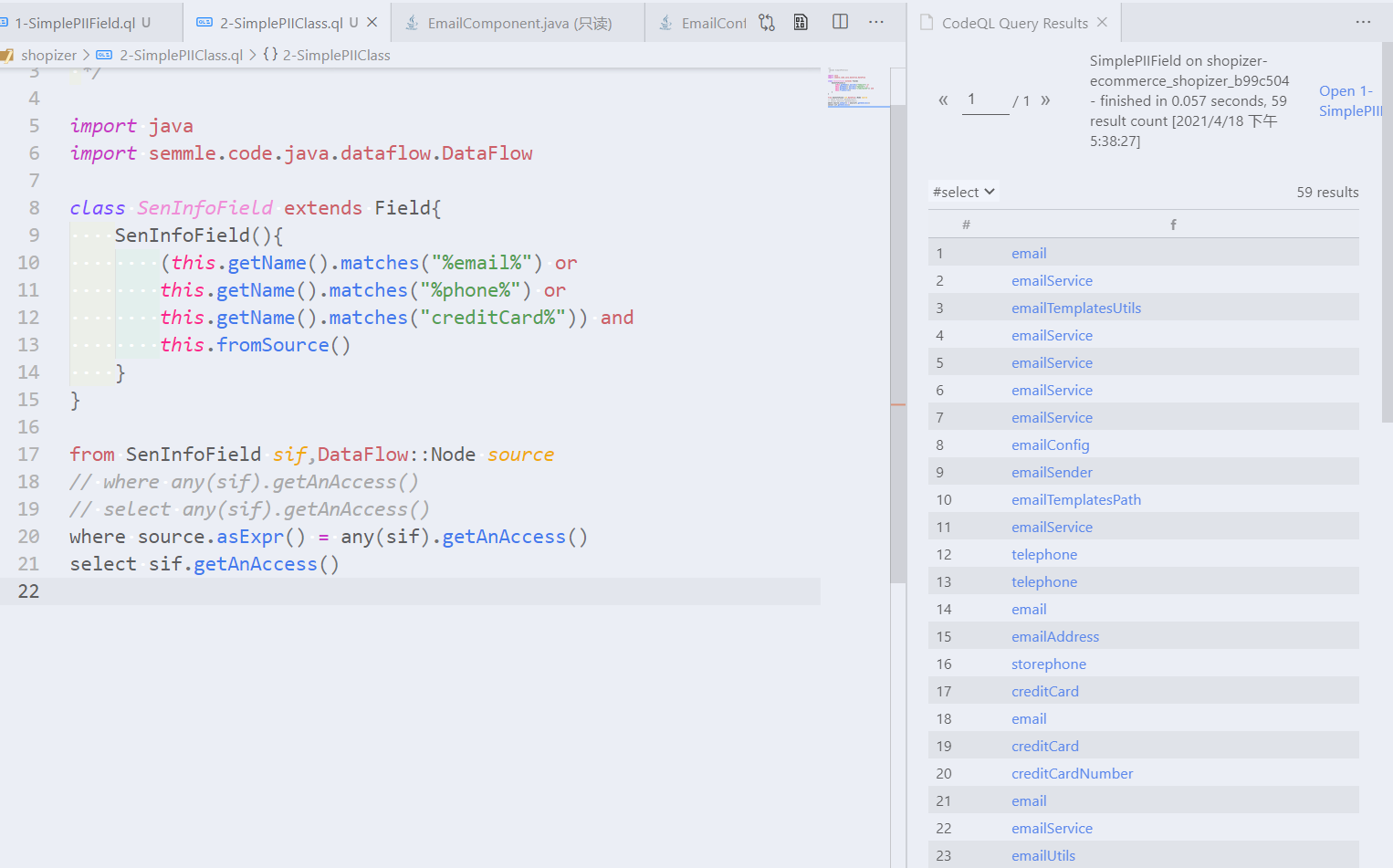Open results panel More Actions ellipsis
Screen dimensions: 1393x868
point(1363,22)
